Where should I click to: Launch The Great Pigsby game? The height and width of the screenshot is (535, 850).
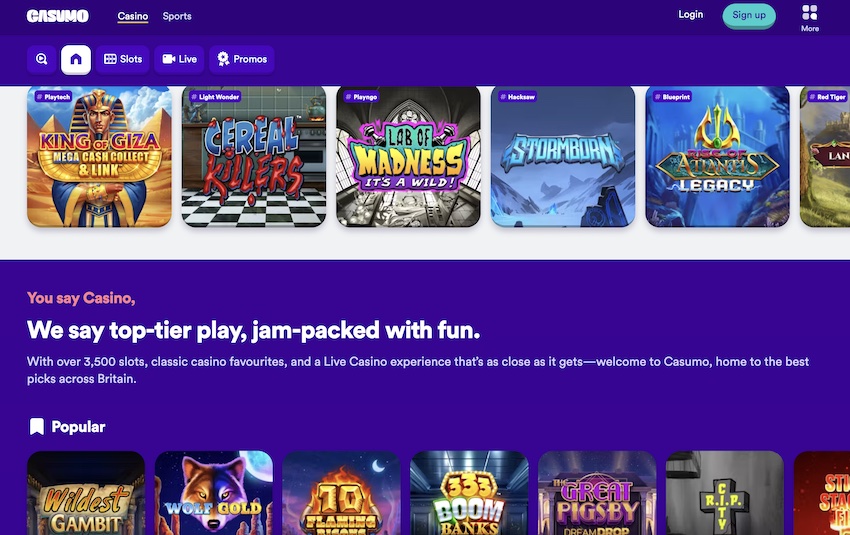coord(597,493)
